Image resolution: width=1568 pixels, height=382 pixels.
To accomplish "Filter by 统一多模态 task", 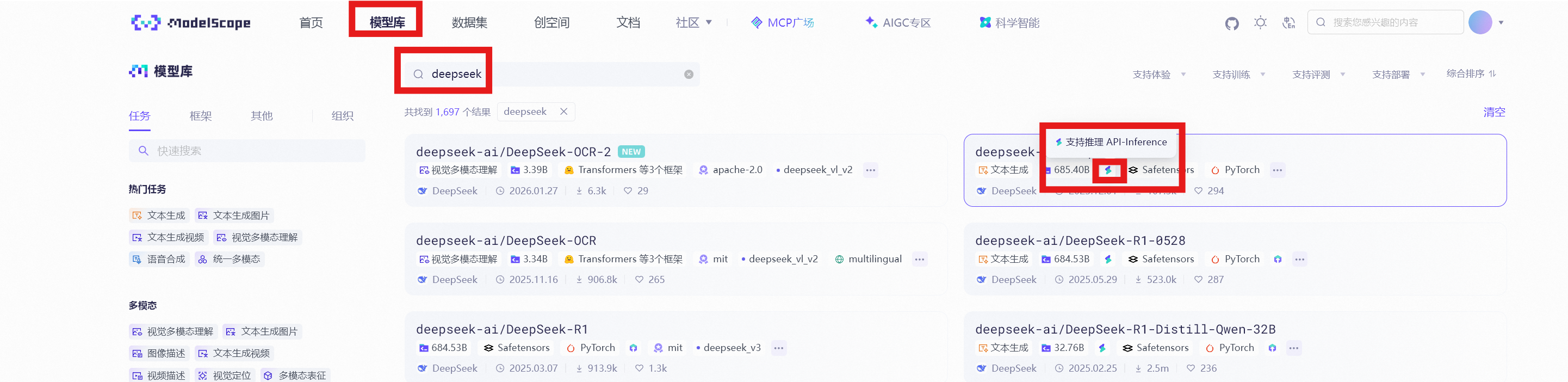I will pyautogui.click(x=229, y=260).
